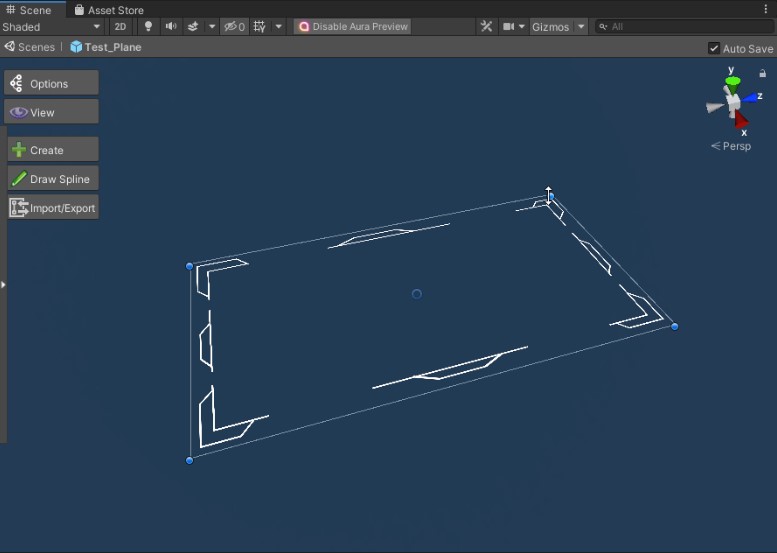This screenshot has height=553, width=777.
Task: Click the blue Z axis cone
Action: [x=750, y=98]
